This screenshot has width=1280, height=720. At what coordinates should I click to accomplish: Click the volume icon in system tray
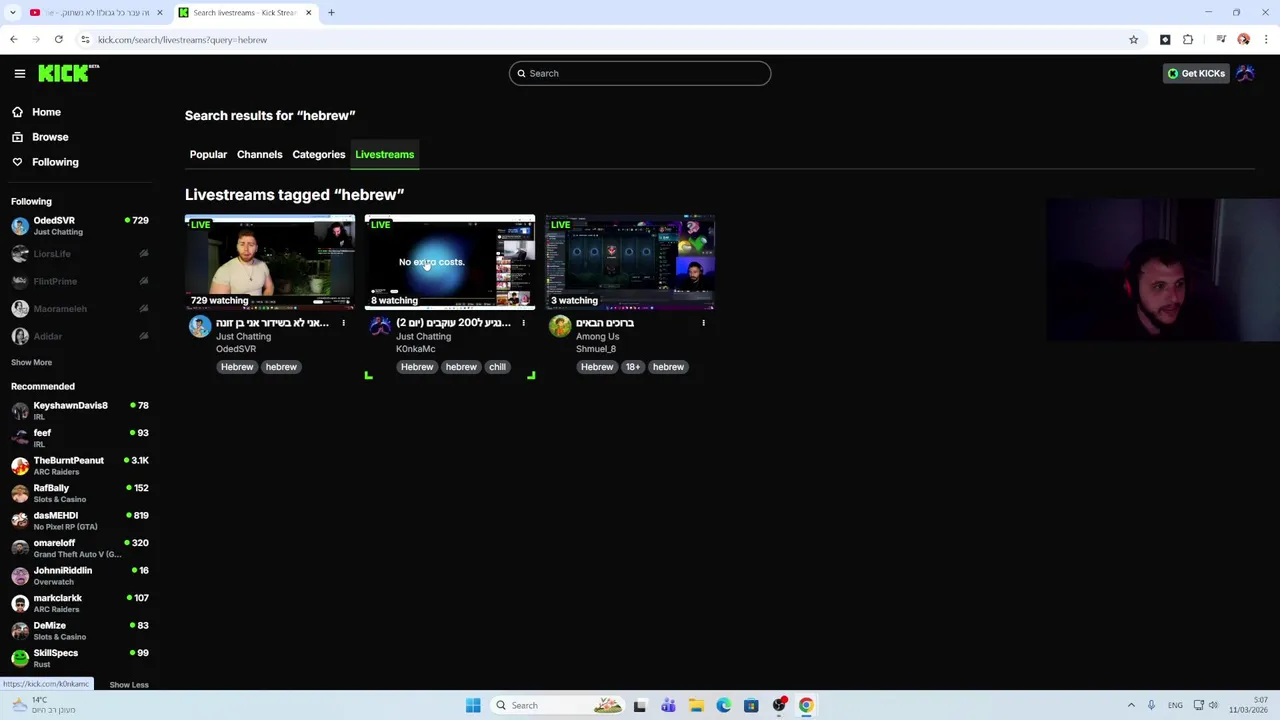click(x=1213, y=705)
